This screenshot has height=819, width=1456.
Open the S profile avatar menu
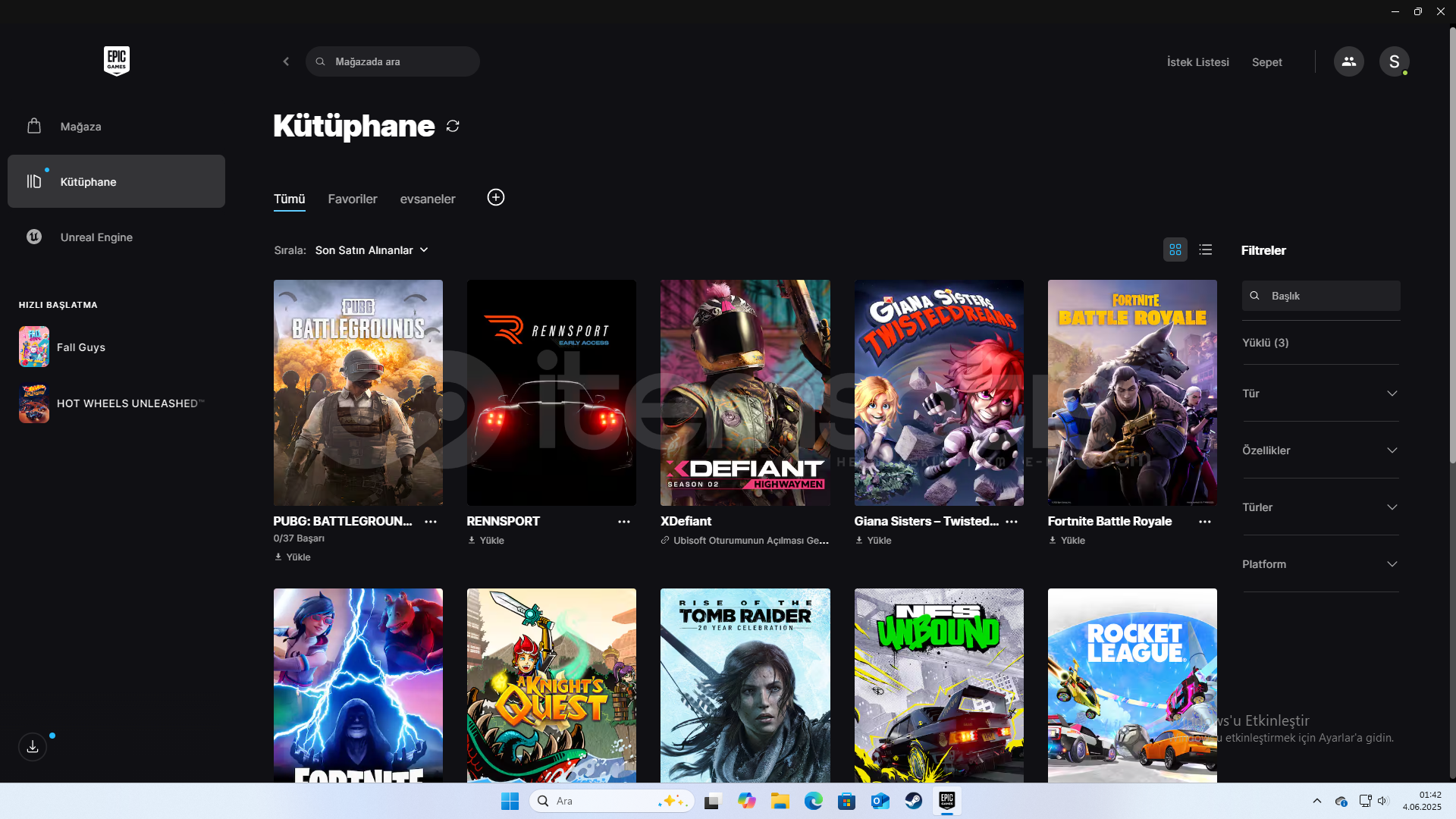tap(1394, 61)
